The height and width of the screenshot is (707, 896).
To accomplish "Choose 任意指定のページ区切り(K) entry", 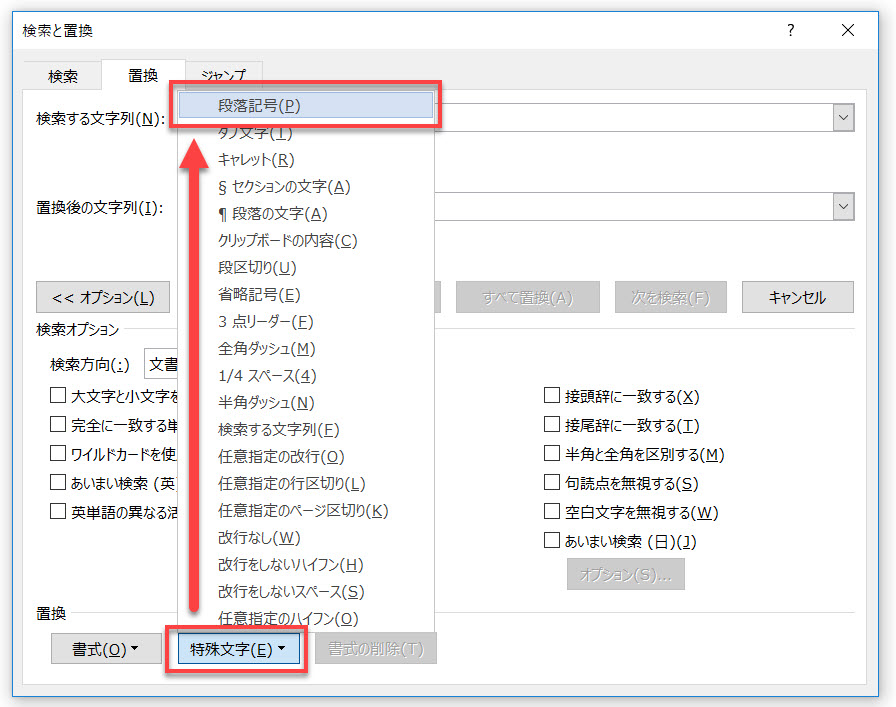I will [303, 510].
